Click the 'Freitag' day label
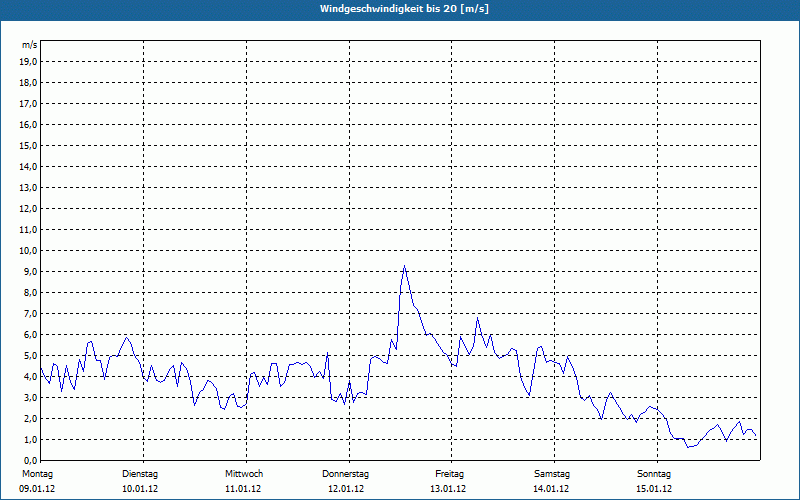 tap(449, 474)
